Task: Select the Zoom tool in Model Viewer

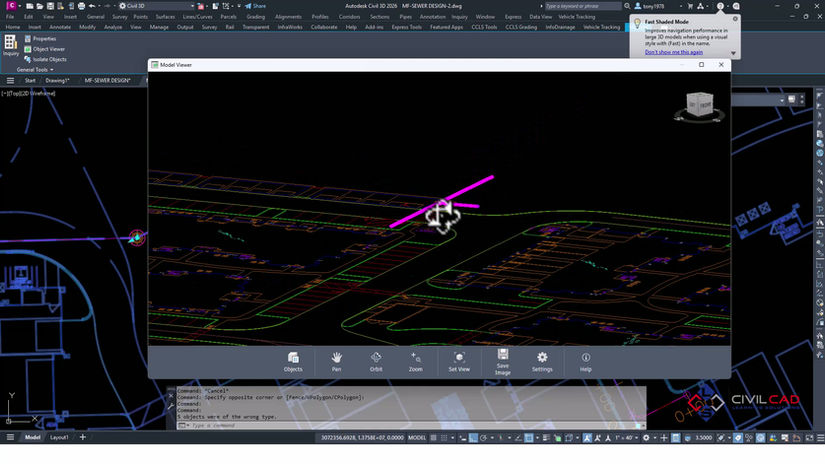Action: point(416,362)
